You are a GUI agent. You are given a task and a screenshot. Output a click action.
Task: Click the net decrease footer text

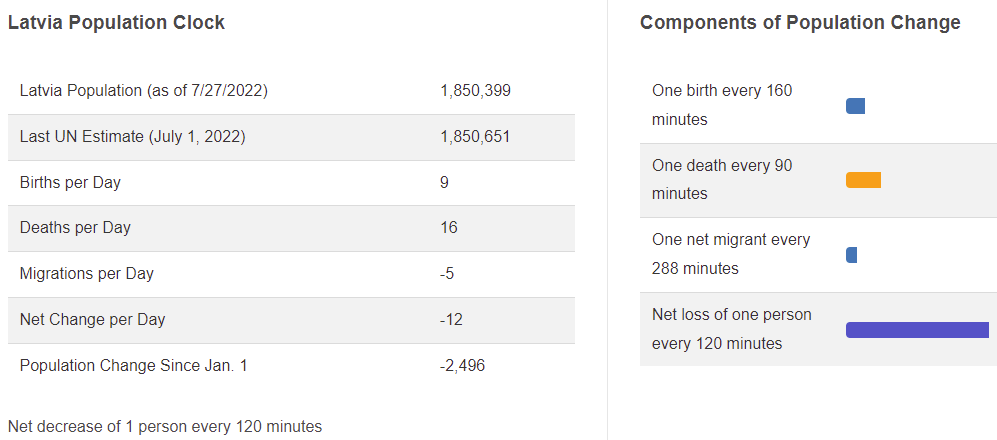point(165,426)
